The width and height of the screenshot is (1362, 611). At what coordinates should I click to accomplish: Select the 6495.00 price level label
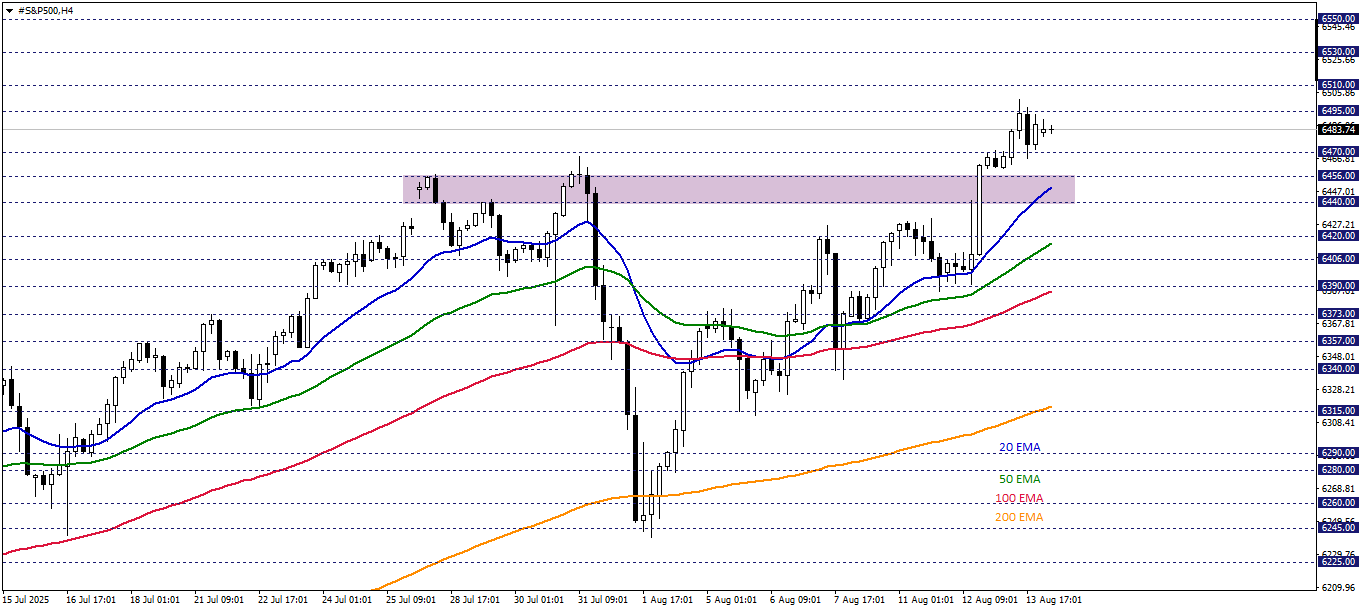tap(1338, 110)
